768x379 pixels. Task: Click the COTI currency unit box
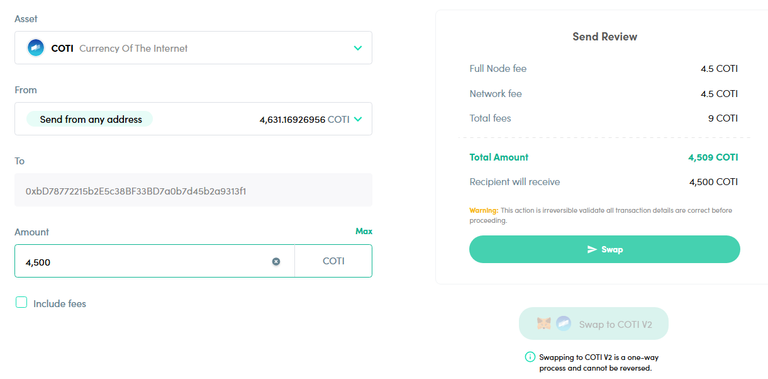[334, 261]
